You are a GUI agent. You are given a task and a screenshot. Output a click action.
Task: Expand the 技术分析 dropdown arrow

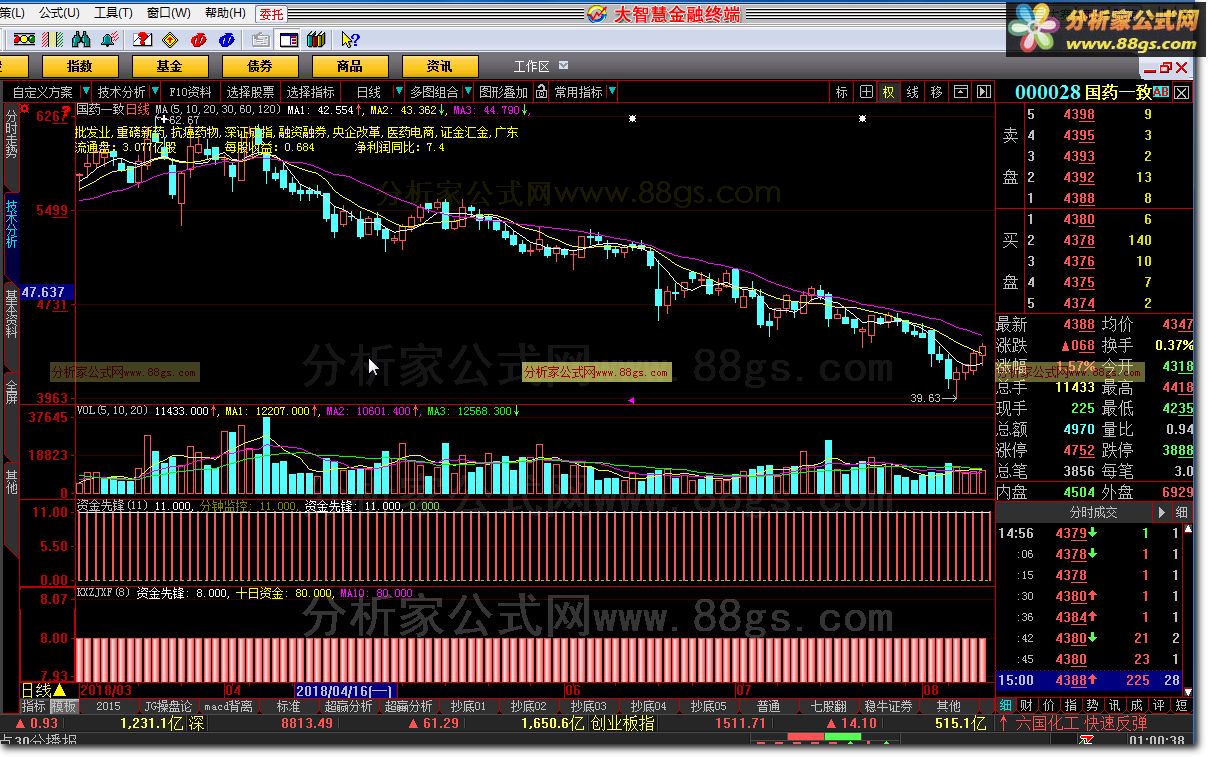click(x=155, y=91)
